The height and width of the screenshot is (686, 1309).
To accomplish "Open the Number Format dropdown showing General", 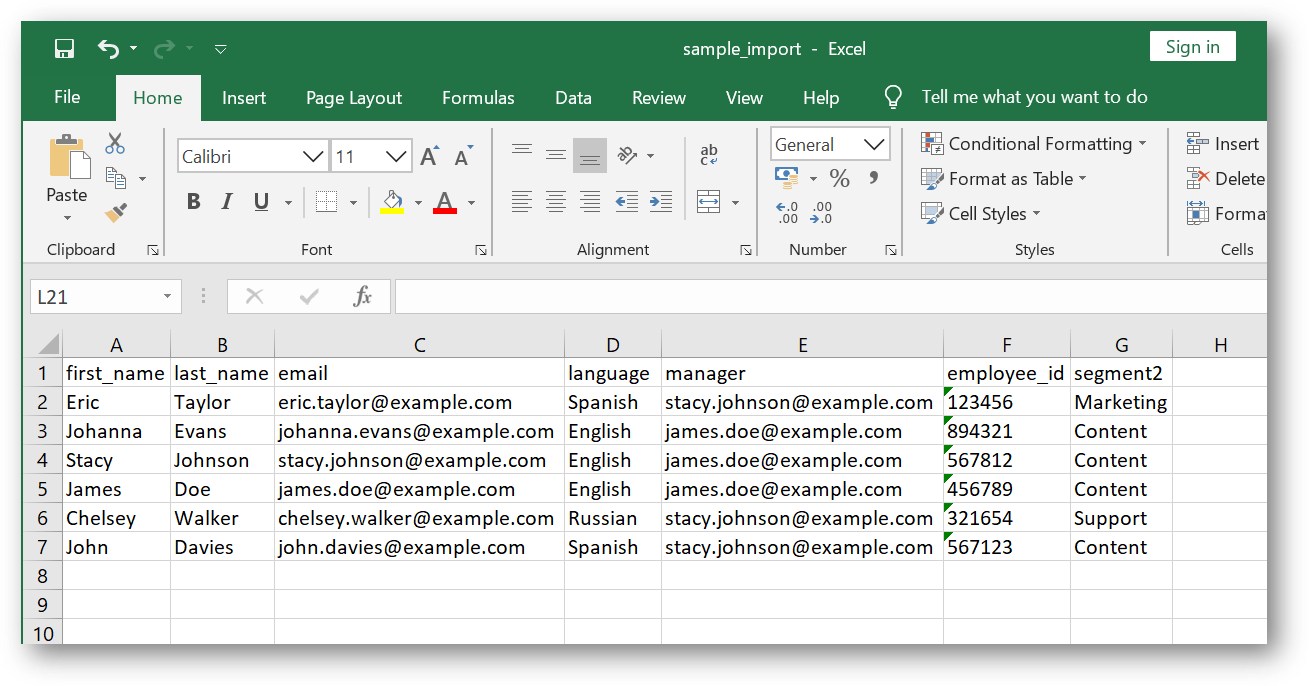I will 830,143.
